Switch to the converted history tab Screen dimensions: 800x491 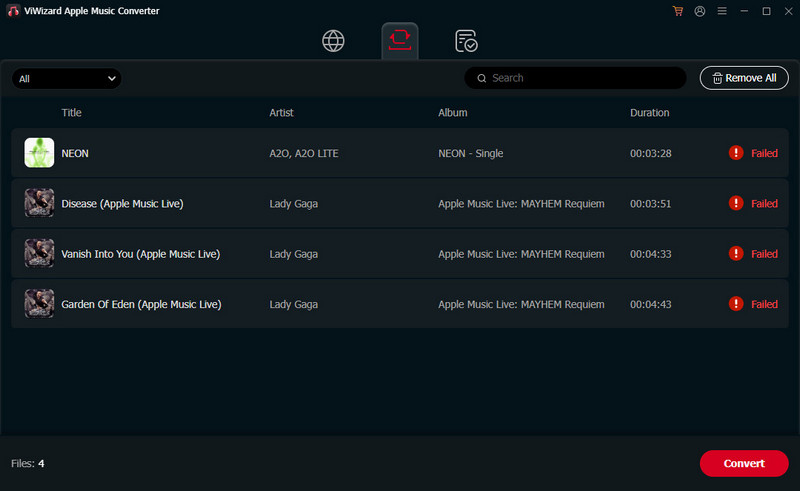coord(466,41)
